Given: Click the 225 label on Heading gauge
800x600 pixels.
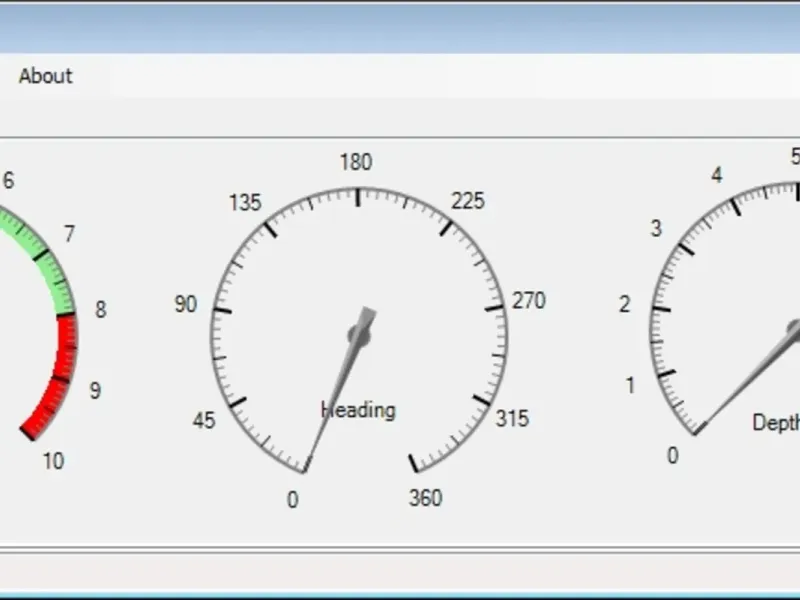Looking at the screenshot, I should click(468, 201).
